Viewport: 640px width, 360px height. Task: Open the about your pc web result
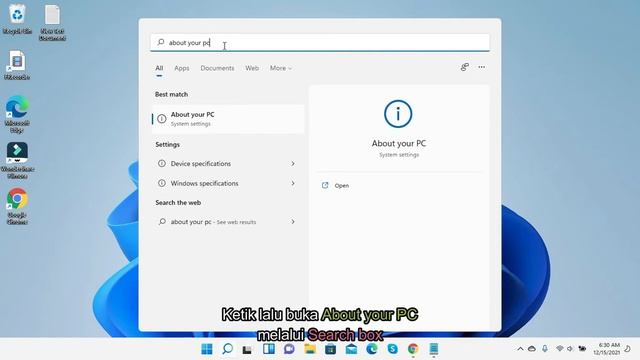point(228,222)
